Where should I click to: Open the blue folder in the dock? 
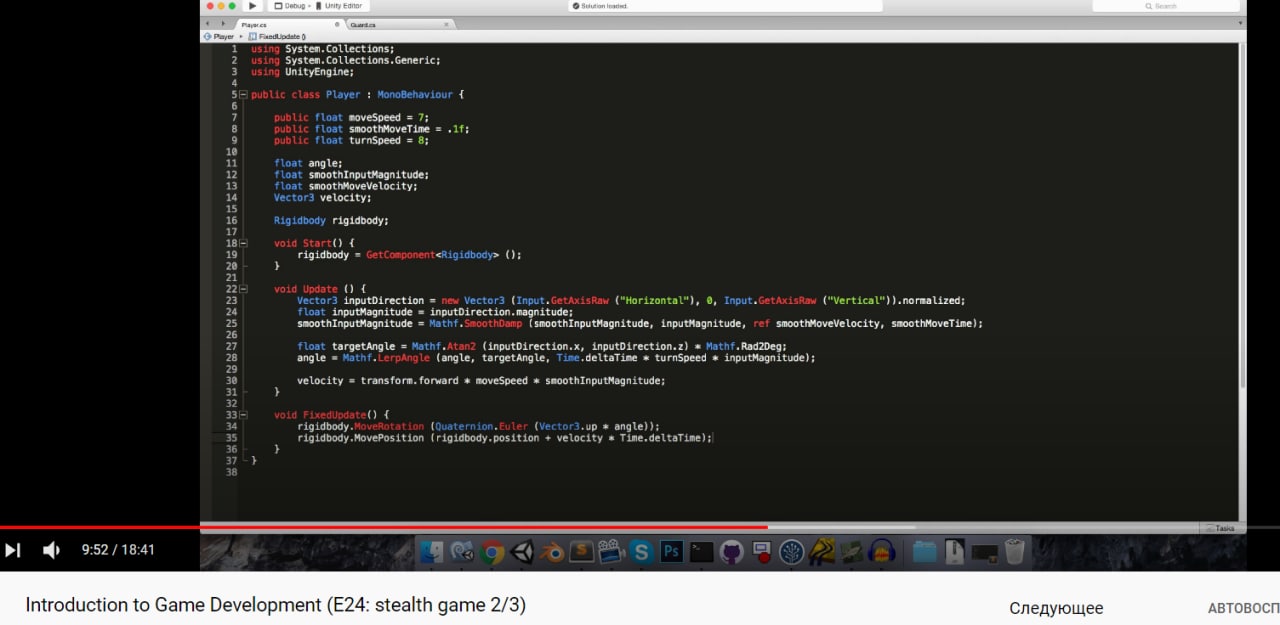click(x=925, y=552)
